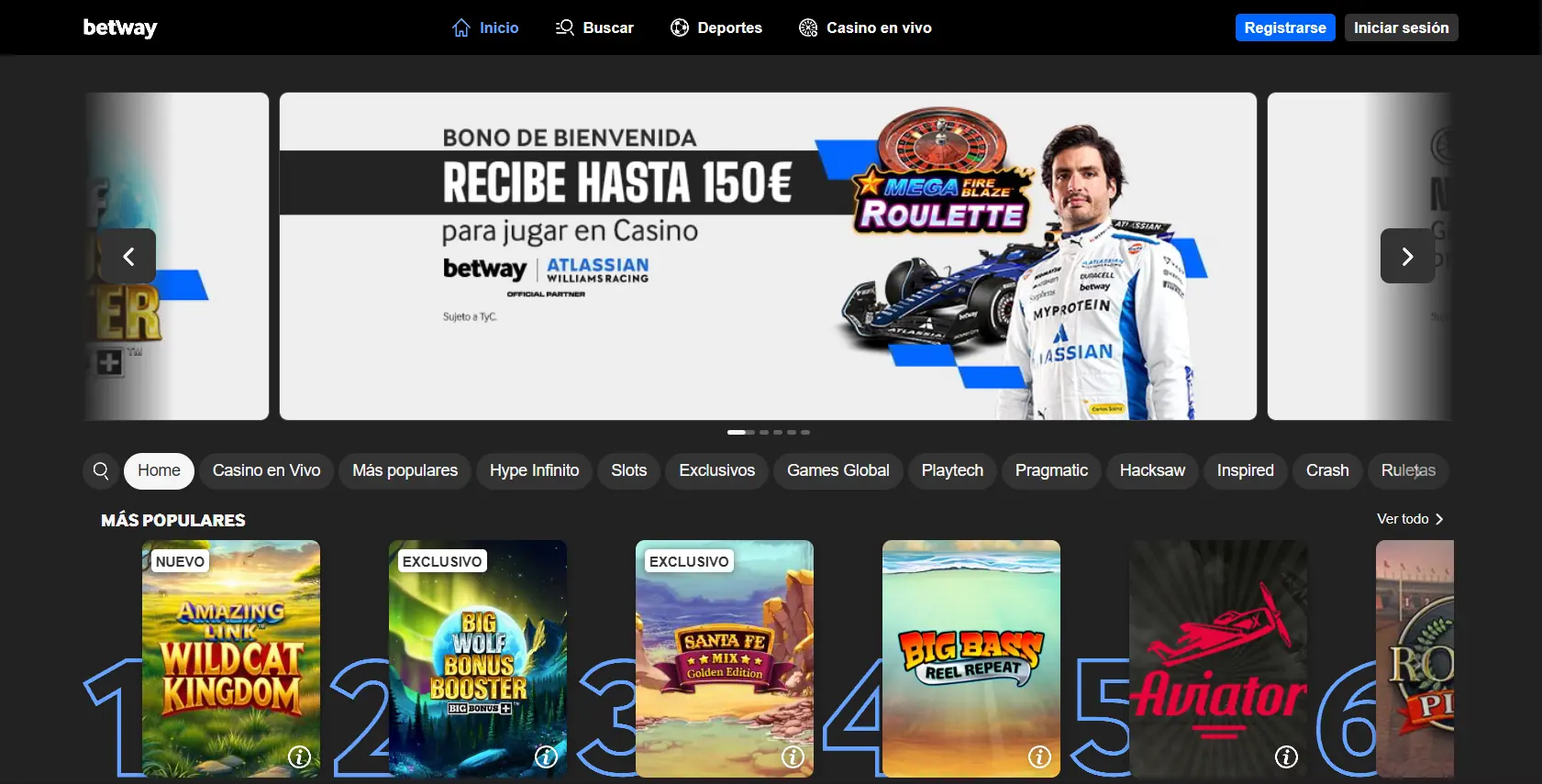Click the betway logo in the header

pos(120,28)
